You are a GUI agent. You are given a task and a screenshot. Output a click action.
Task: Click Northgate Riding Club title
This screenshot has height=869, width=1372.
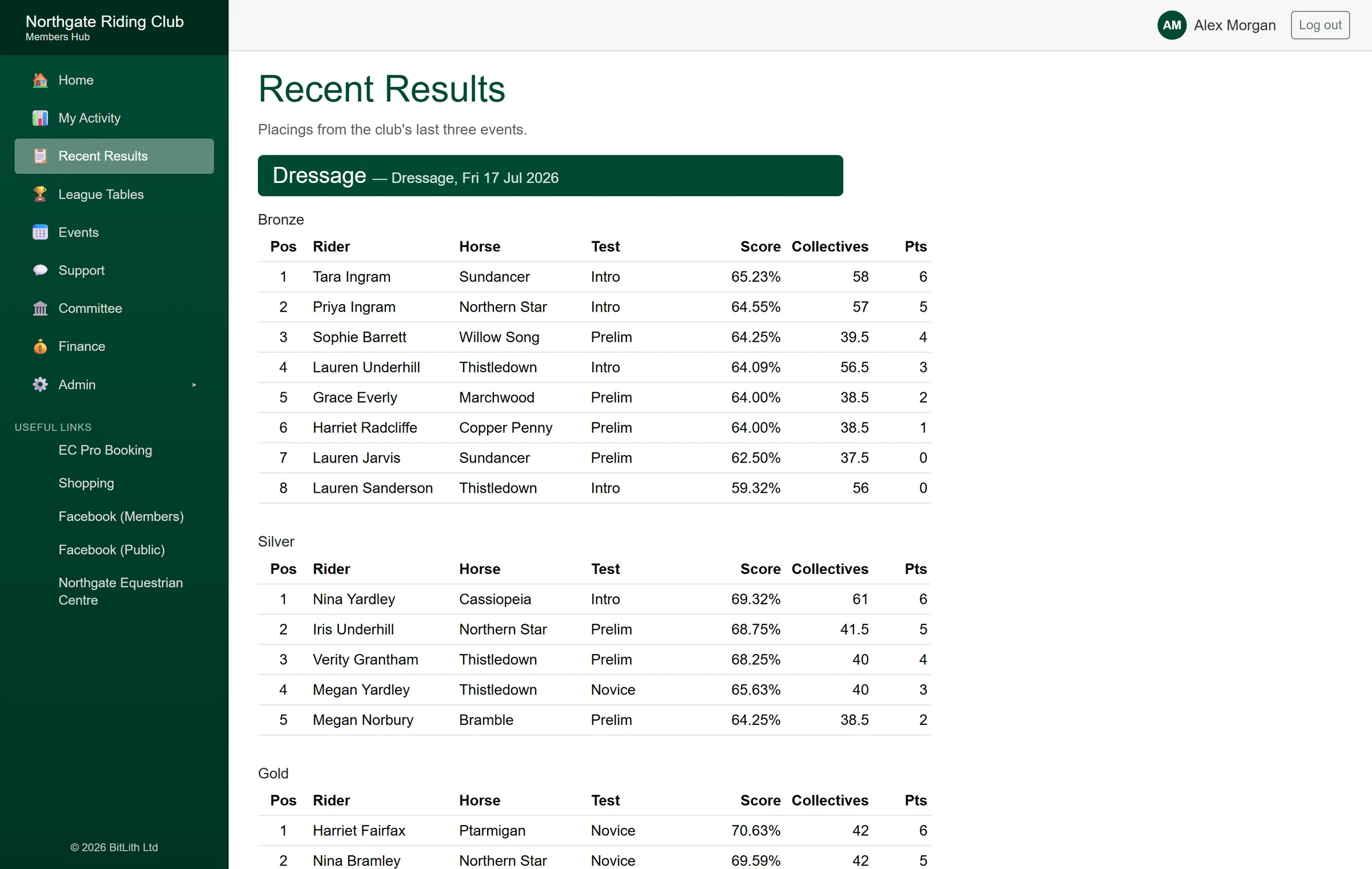pyautogui.click(x=105, y=22)
